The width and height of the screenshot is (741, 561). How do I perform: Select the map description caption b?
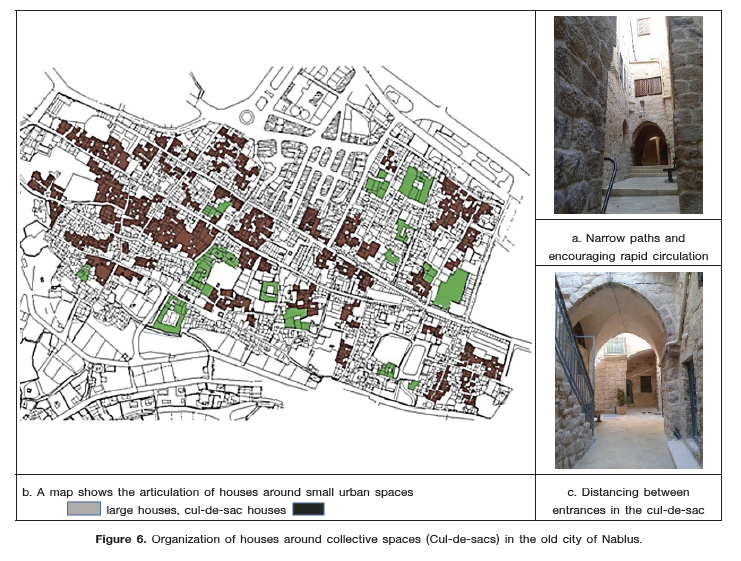(218, 492)
